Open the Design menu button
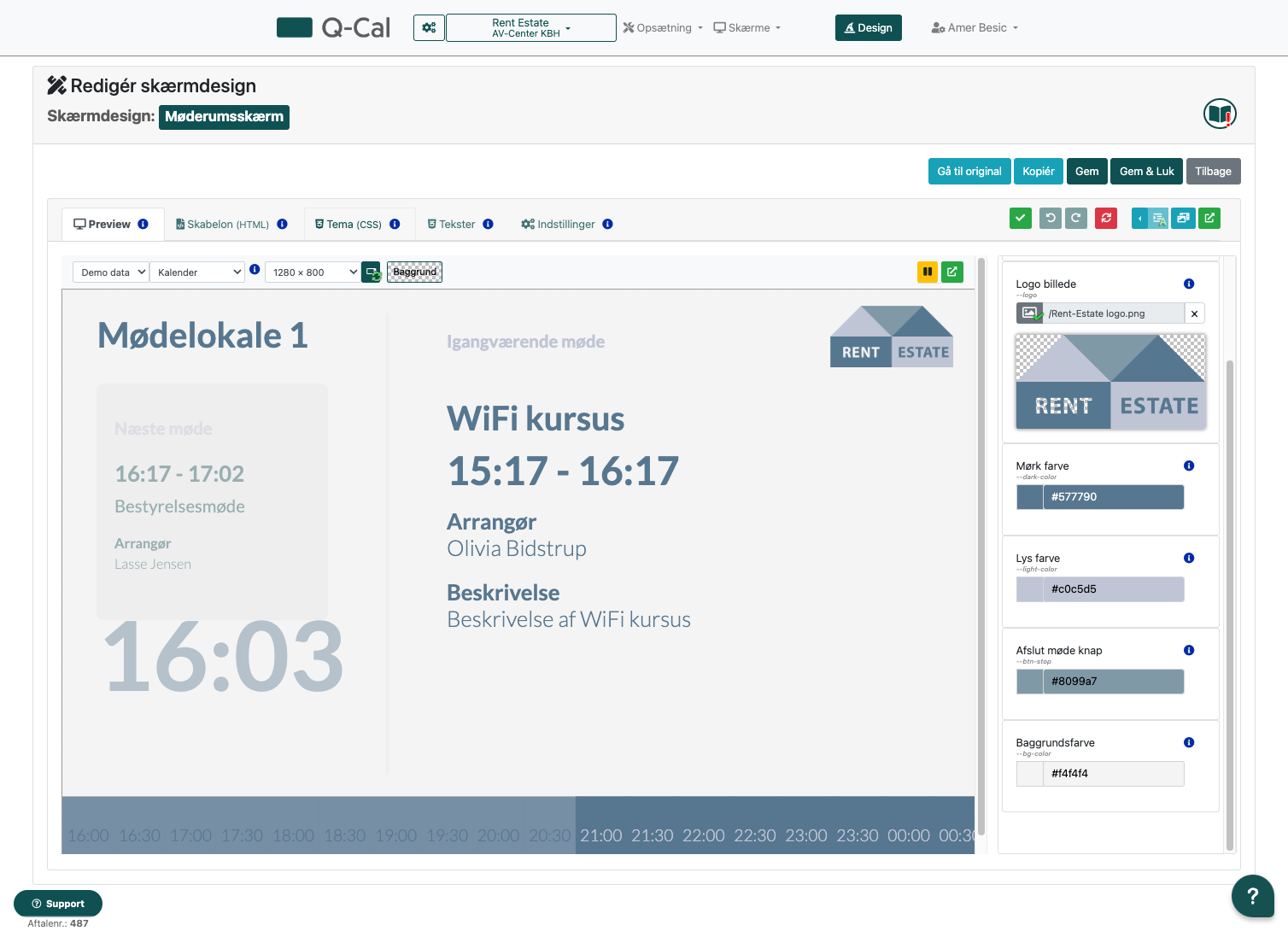The height and width of the screenshot is (931, 1288). coord(868,27)
